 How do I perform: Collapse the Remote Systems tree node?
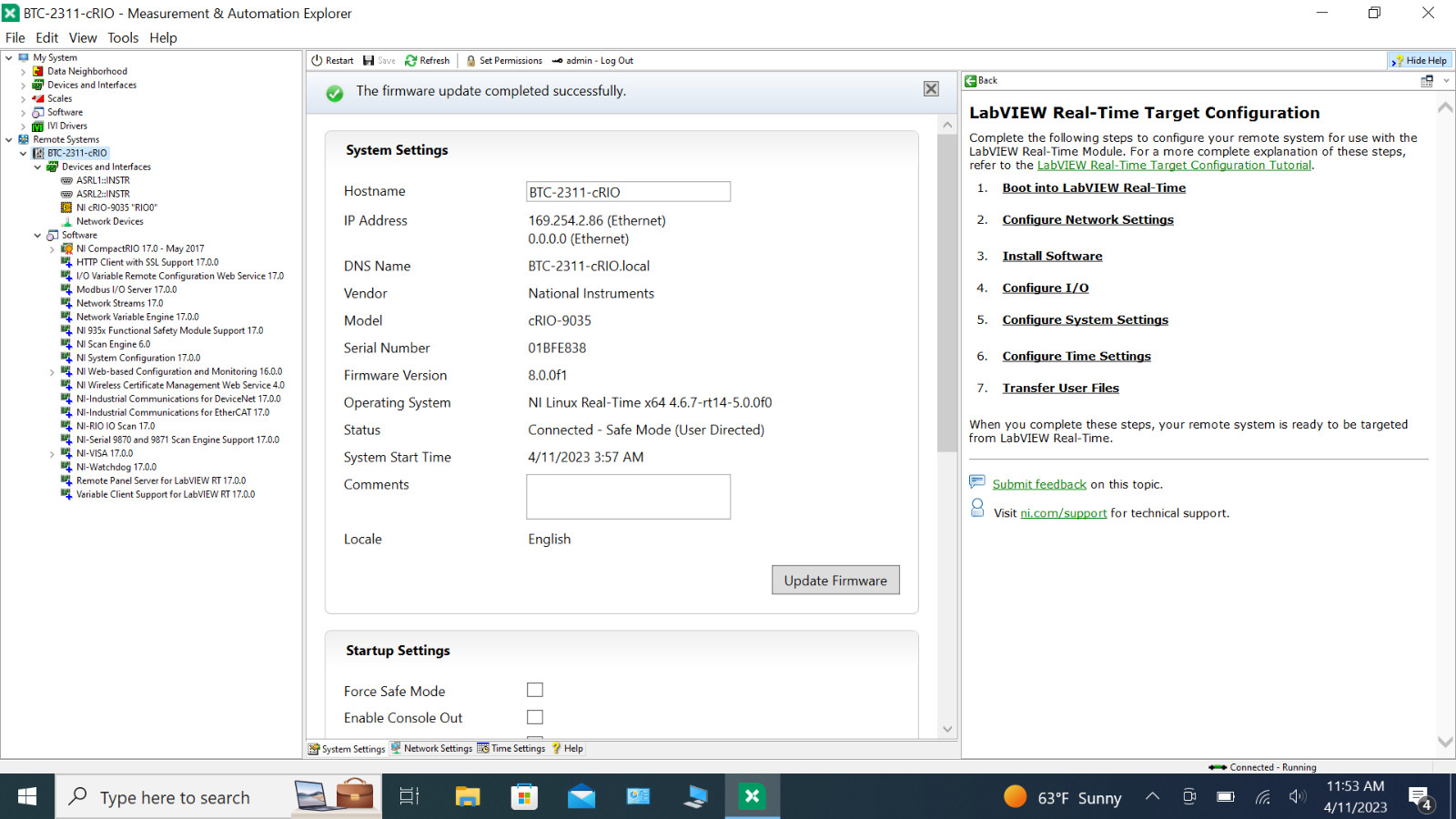9,139
